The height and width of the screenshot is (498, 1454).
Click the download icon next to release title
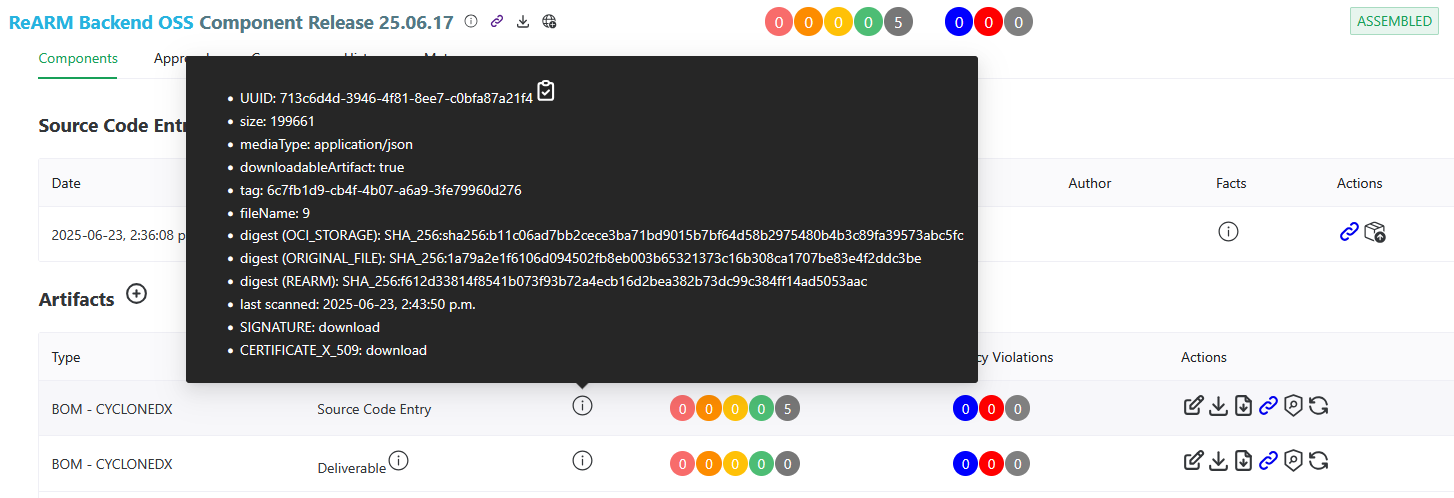pyautogui.click(x=523, y=21)
